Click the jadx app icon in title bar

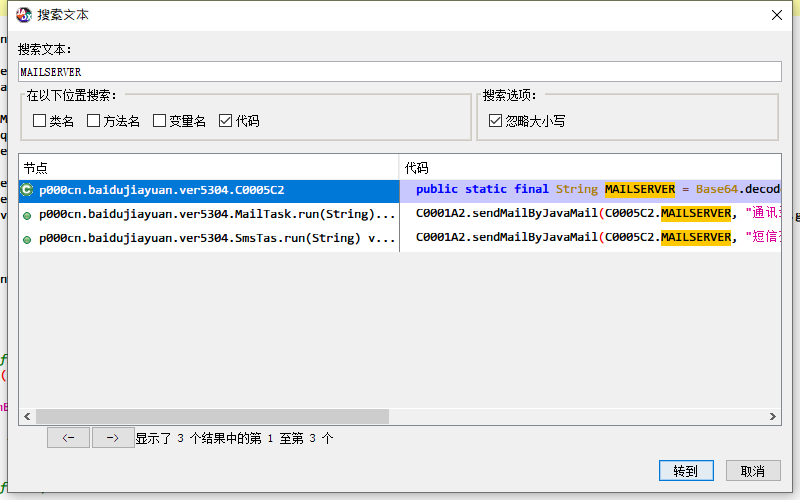tap(23, 15)
